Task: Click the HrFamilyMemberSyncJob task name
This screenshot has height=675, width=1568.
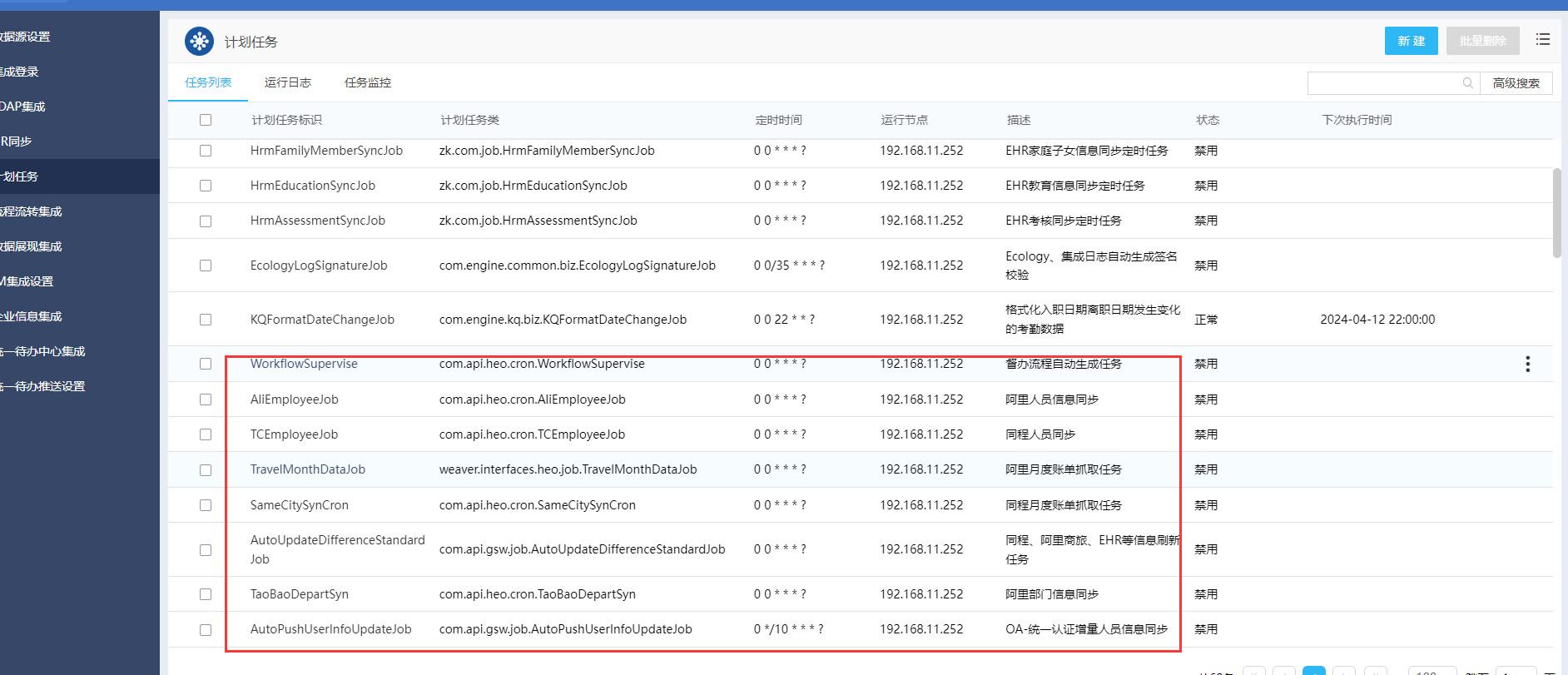Action: tap(326, 151)
